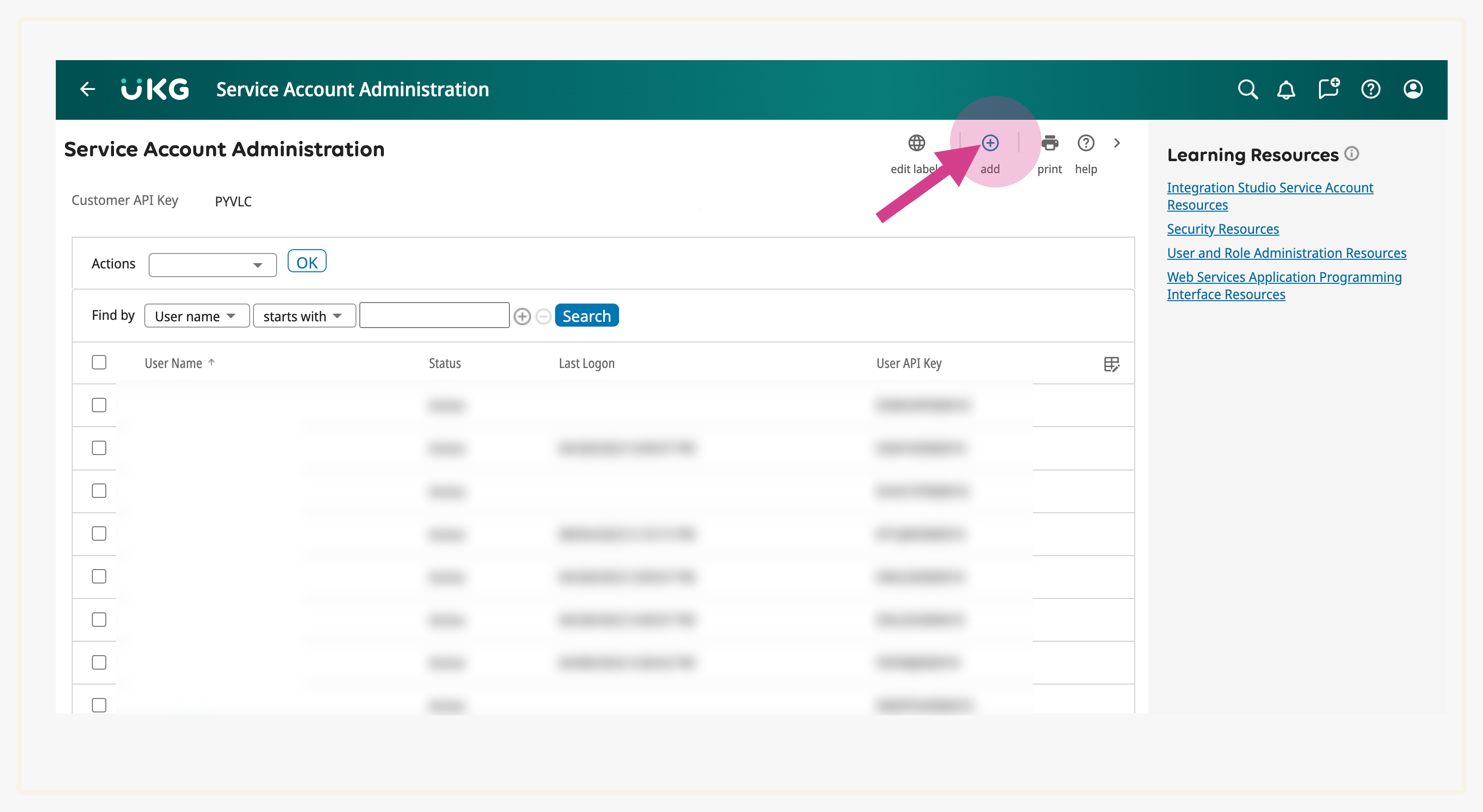Click the edit labels globe icon

coord(916,143)
